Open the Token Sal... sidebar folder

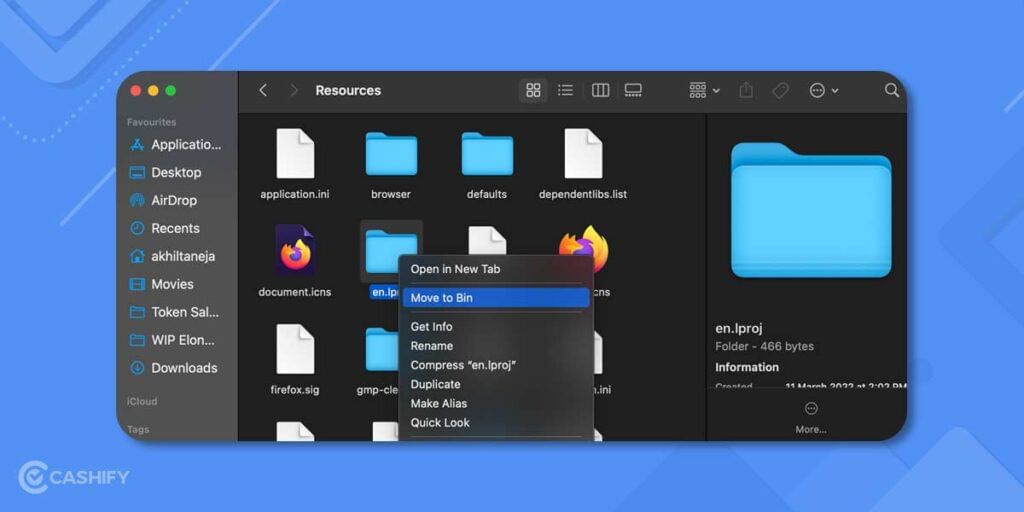[x=176, y=312]
